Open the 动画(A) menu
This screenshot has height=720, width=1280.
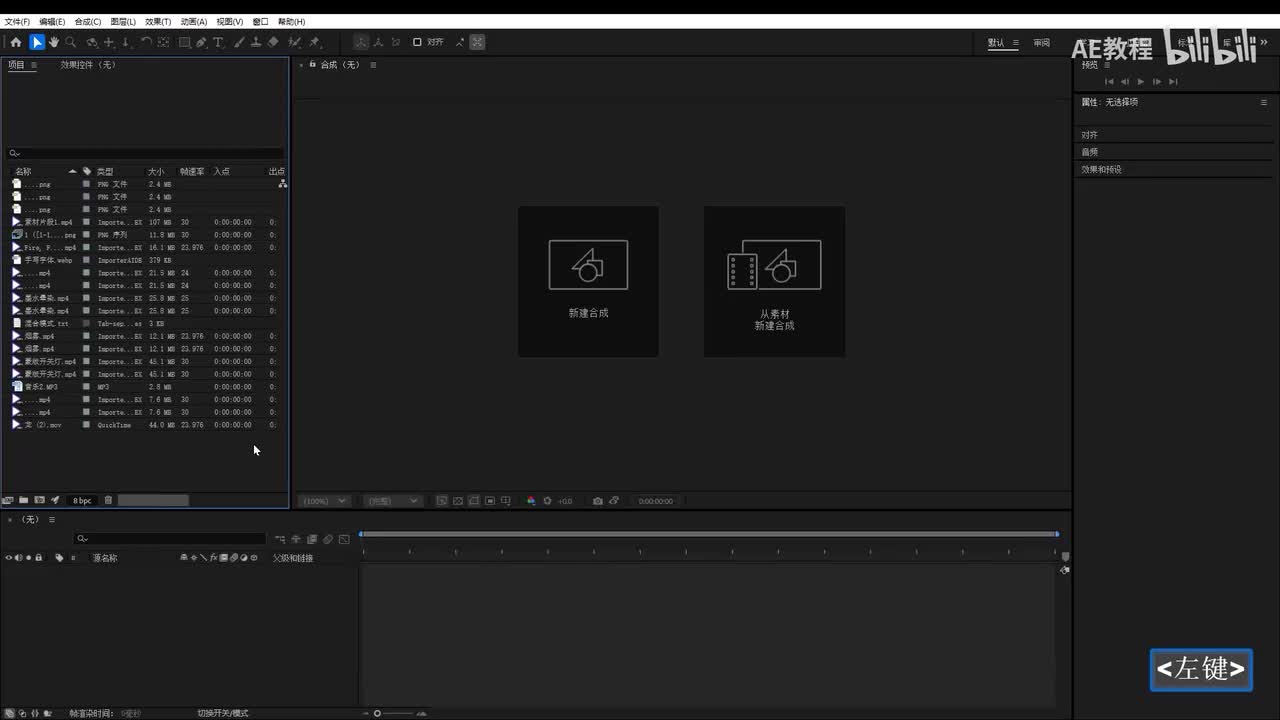click(x=194, y=21)
